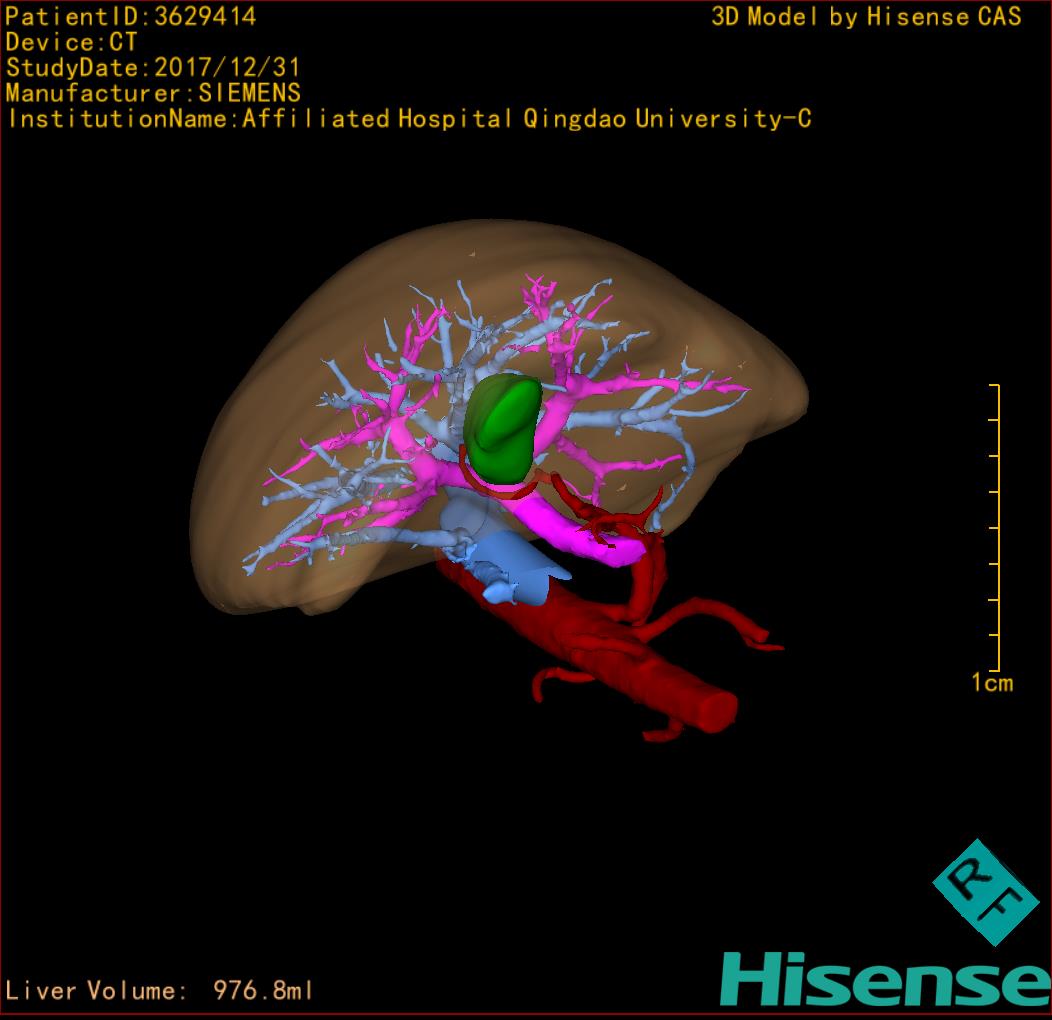1052x1020 pixels.
Task: Click the red arterial loop beneath the green tumor
Action: tap(500, 488)
